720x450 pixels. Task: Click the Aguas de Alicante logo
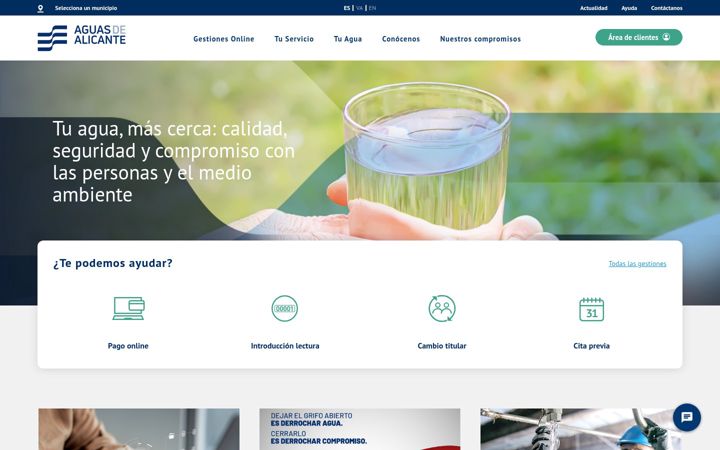click(x=81, y=38)
